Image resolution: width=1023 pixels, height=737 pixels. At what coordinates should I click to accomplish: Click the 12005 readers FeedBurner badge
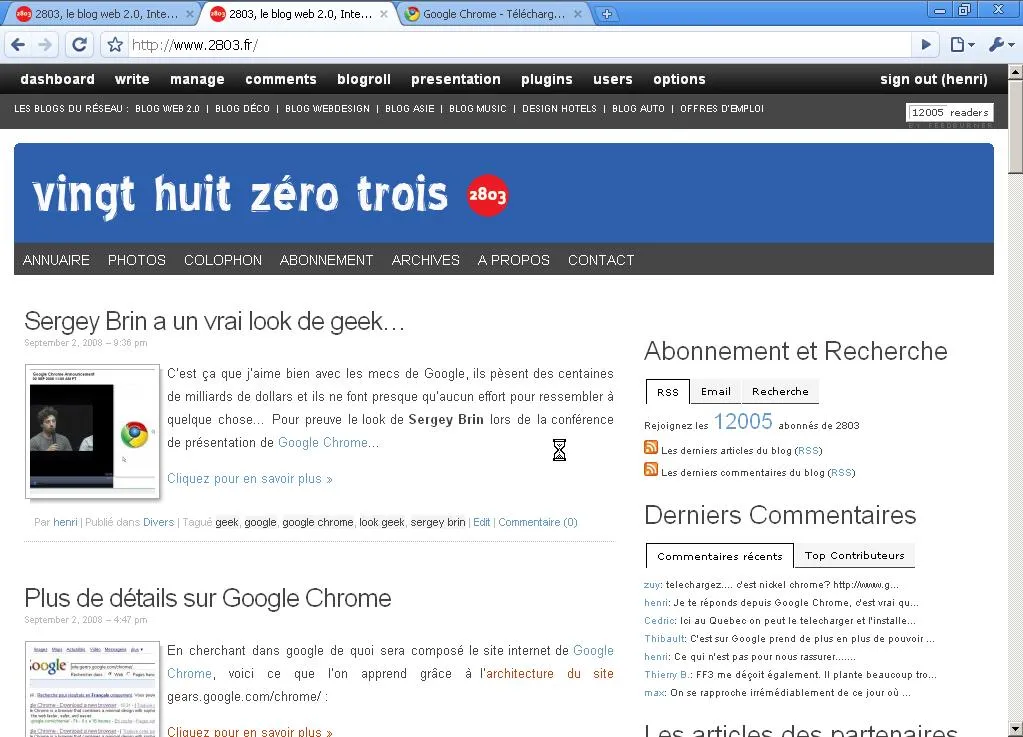[950, 113]
